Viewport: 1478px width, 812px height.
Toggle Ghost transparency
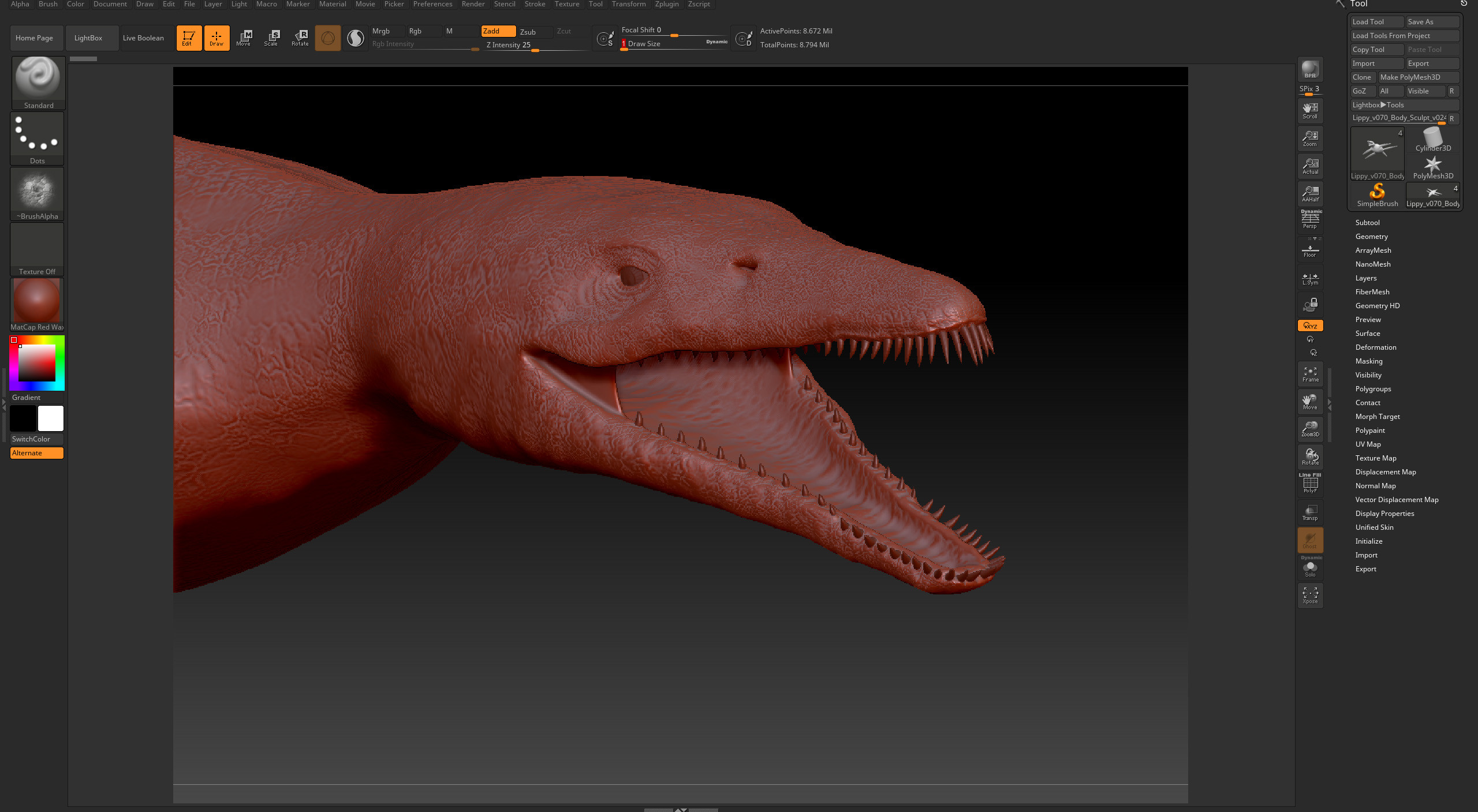tap(1310, 540)
